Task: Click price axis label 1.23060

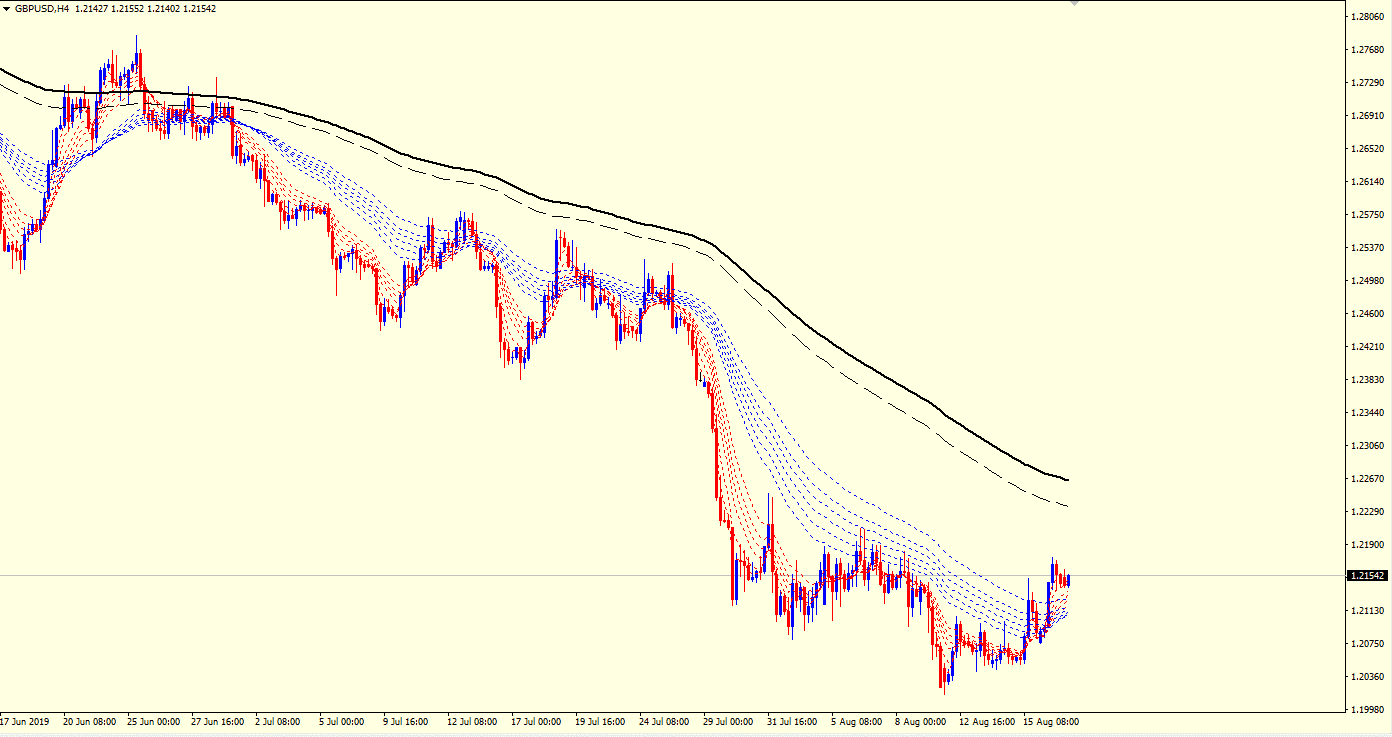Action: point(1366,446)
